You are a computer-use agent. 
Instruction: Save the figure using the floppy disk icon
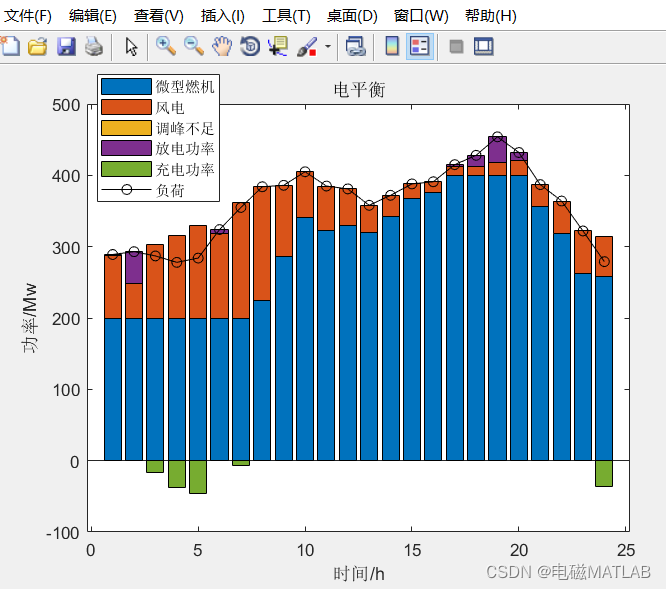tap(66, 46)
